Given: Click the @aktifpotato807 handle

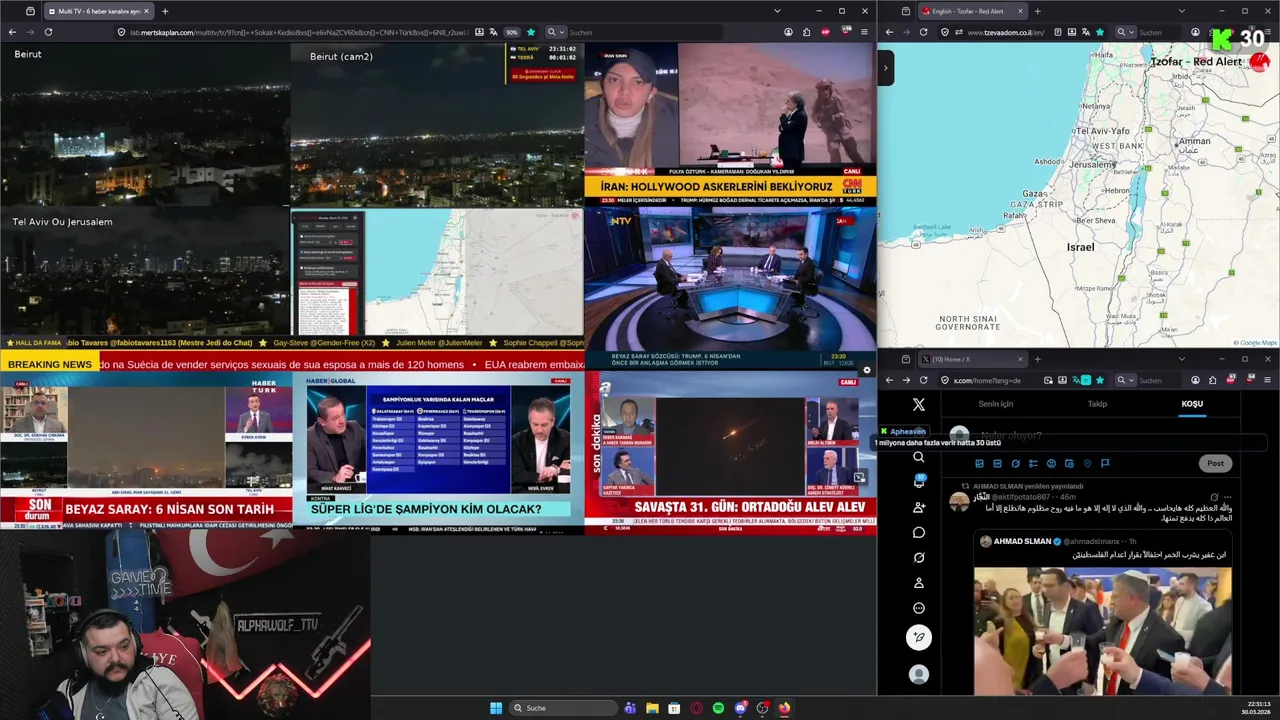Looking at the screenshot, I should pos(1023,497).
